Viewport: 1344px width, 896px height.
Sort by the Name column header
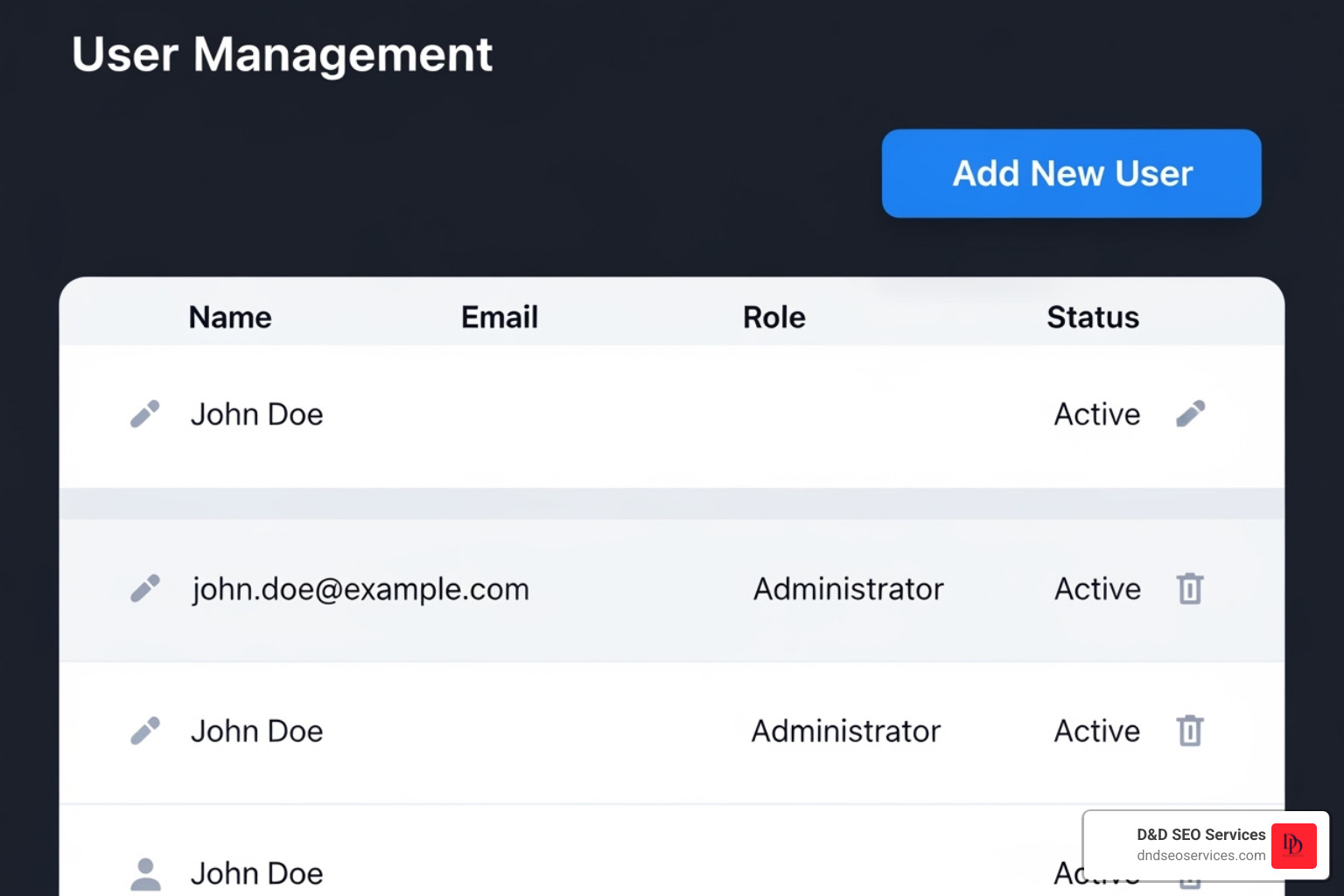(230, 317)
